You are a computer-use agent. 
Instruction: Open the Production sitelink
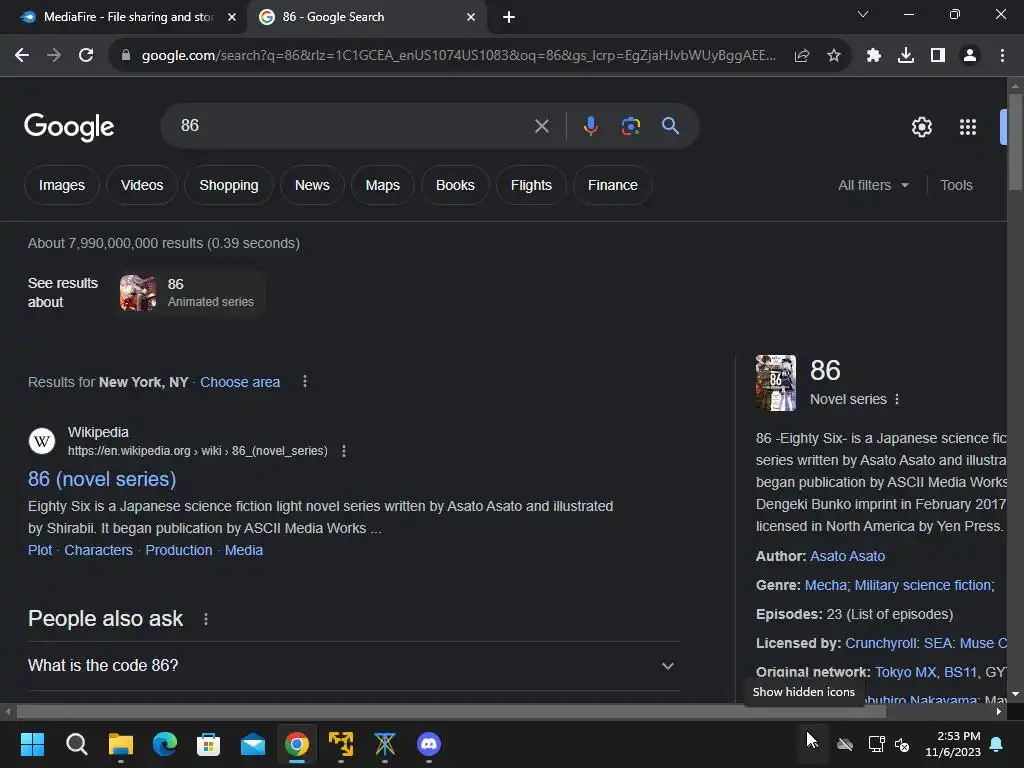click(179, 550)
